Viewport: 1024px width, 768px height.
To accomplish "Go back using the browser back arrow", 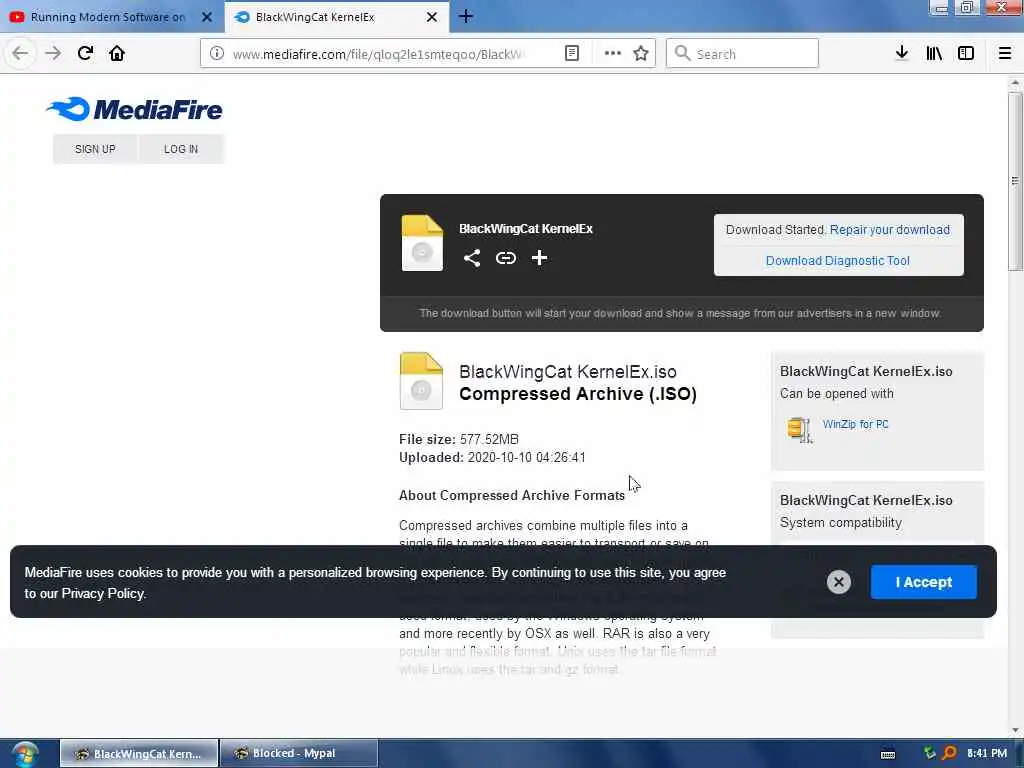I will click(20, 54).
